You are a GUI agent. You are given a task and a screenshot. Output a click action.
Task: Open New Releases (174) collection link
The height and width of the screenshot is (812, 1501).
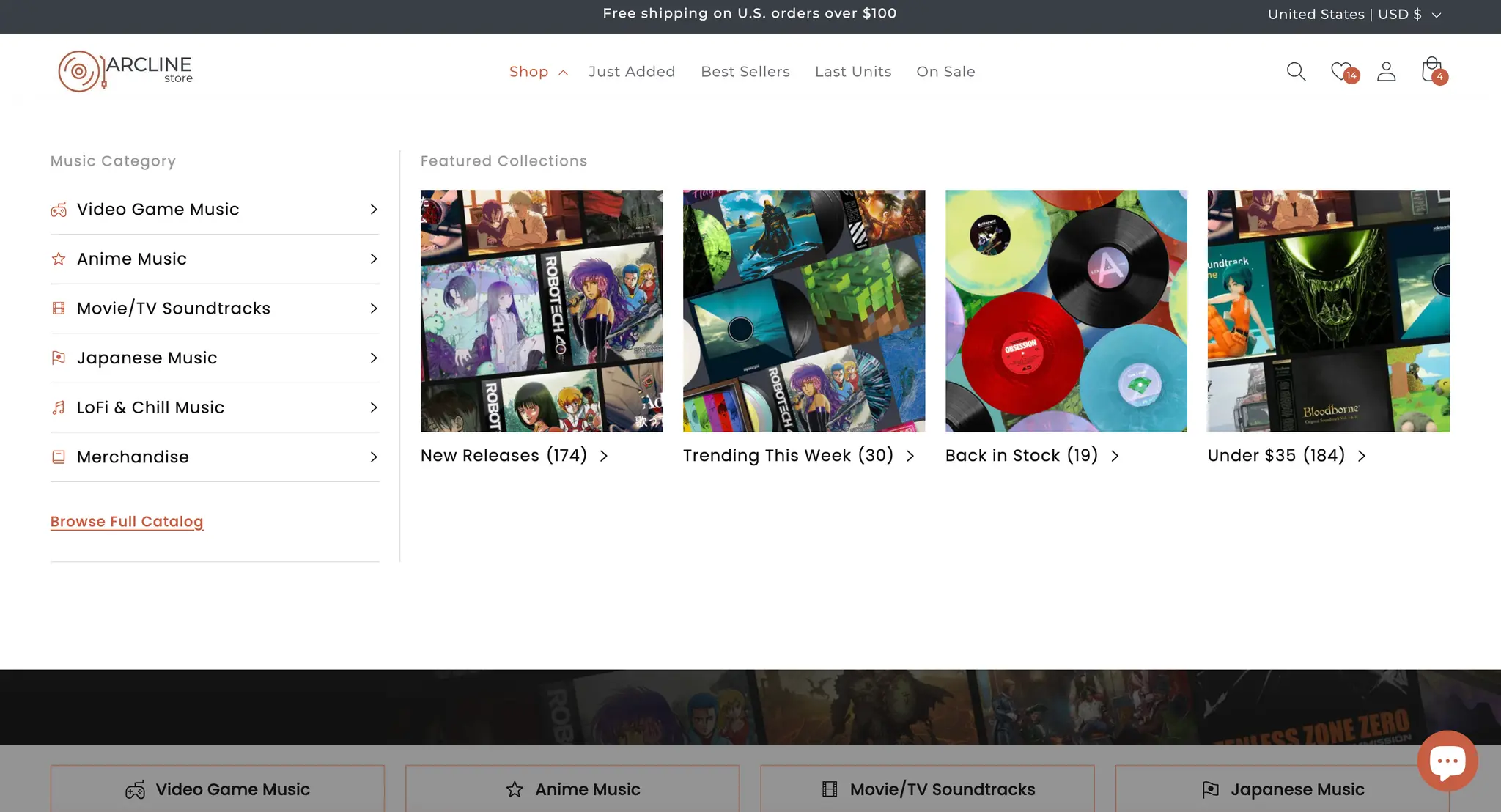point(504,455)
